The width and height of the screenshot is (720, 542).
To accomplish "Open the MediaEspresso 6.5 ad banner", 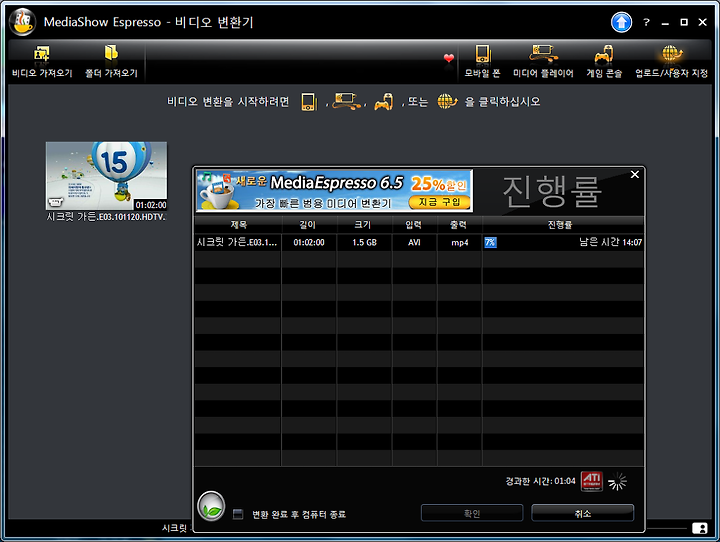I will tap(334, 191).
